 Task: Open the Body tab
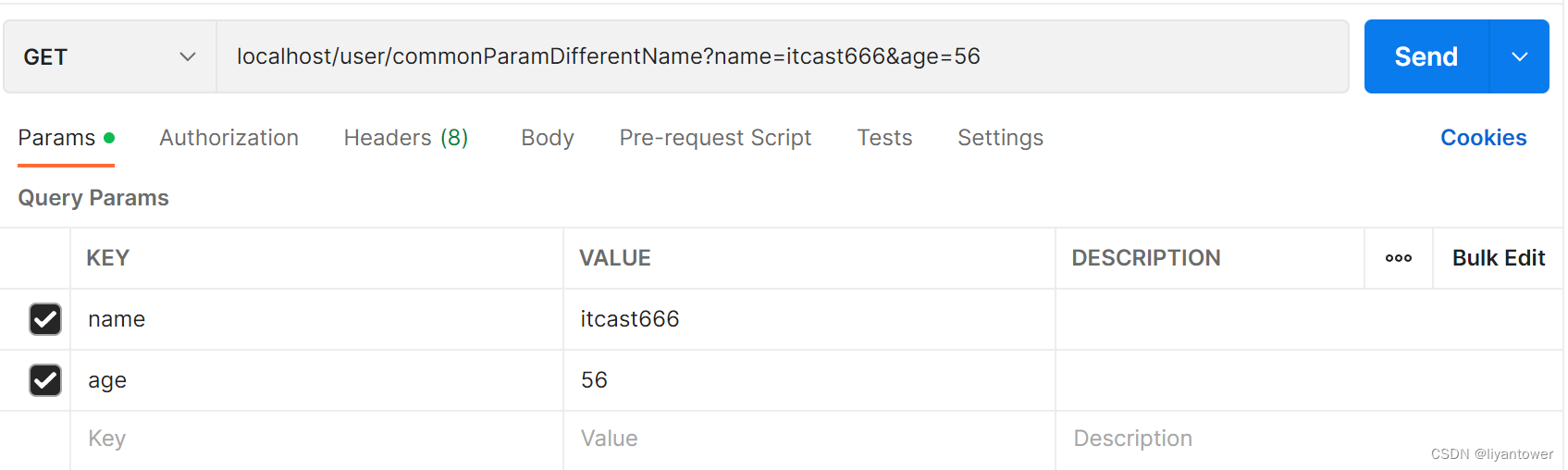click(x=548, y=138)
